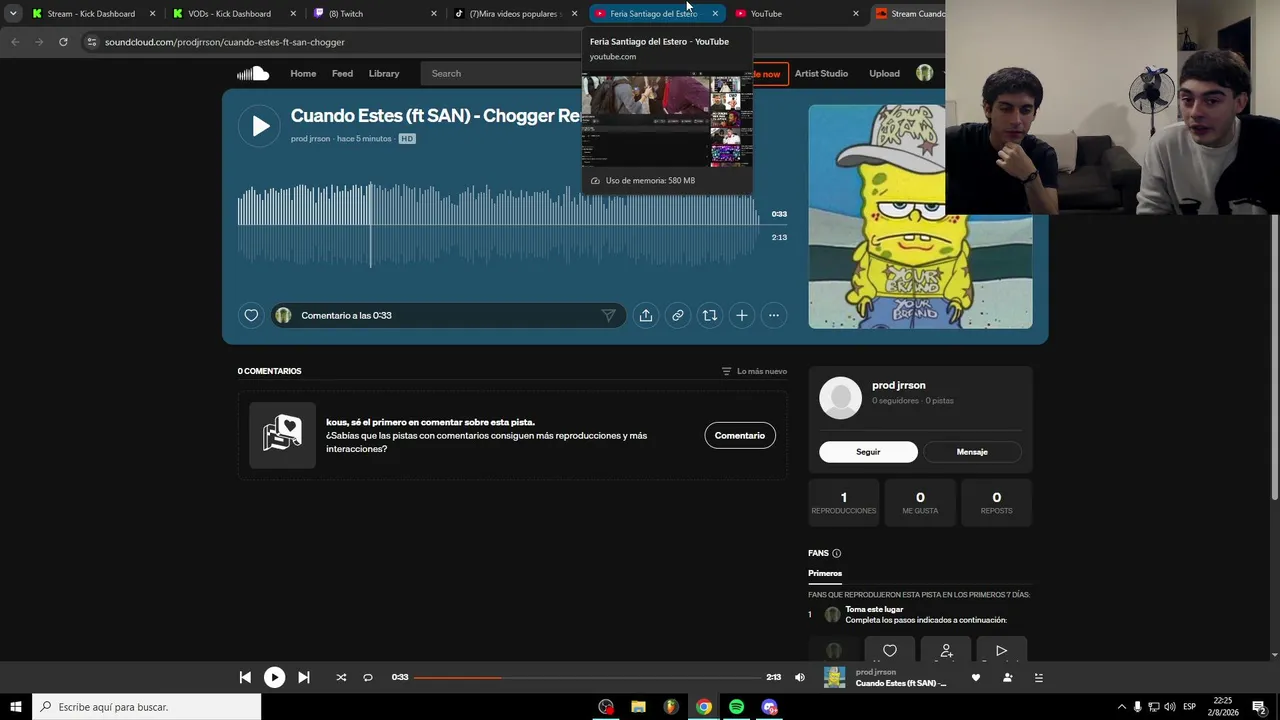This screenshot has width=1280, height=720.
Task: Open Google Chrome from the taskbar
Action: point(704,707)
